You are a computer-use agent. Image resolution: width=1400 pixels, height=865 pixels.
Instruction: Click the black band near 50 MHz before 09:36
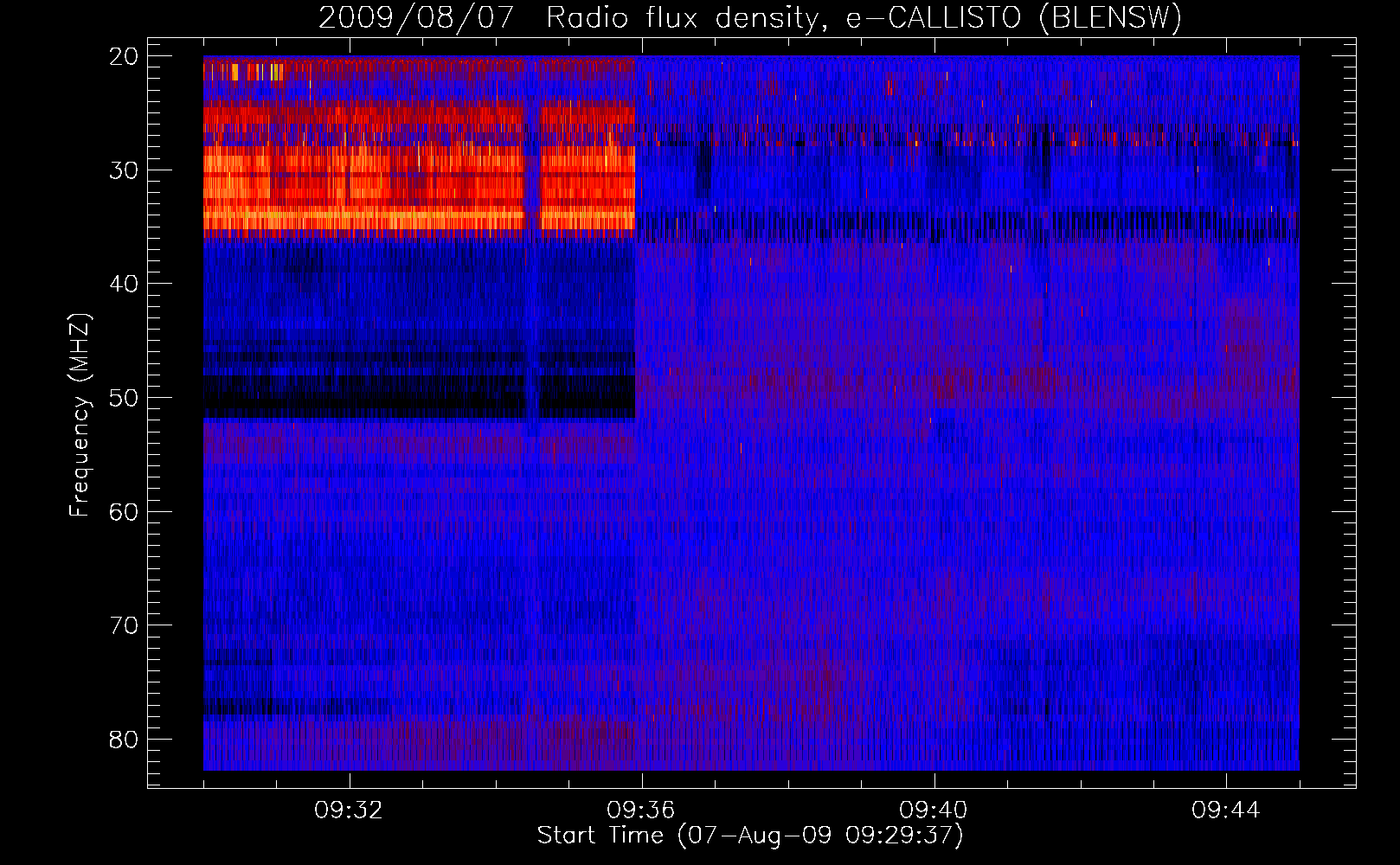click(x=420, y=396)
